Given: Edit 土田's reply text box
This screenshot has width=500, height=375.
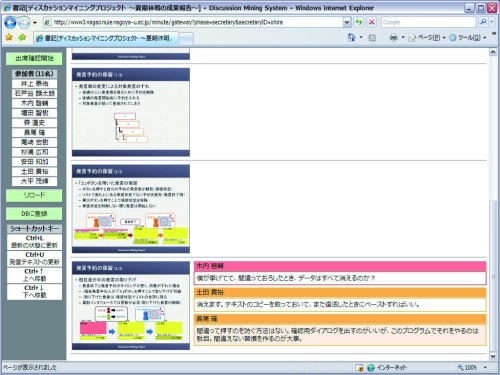Looking at the screenshot, I should 340,304.
